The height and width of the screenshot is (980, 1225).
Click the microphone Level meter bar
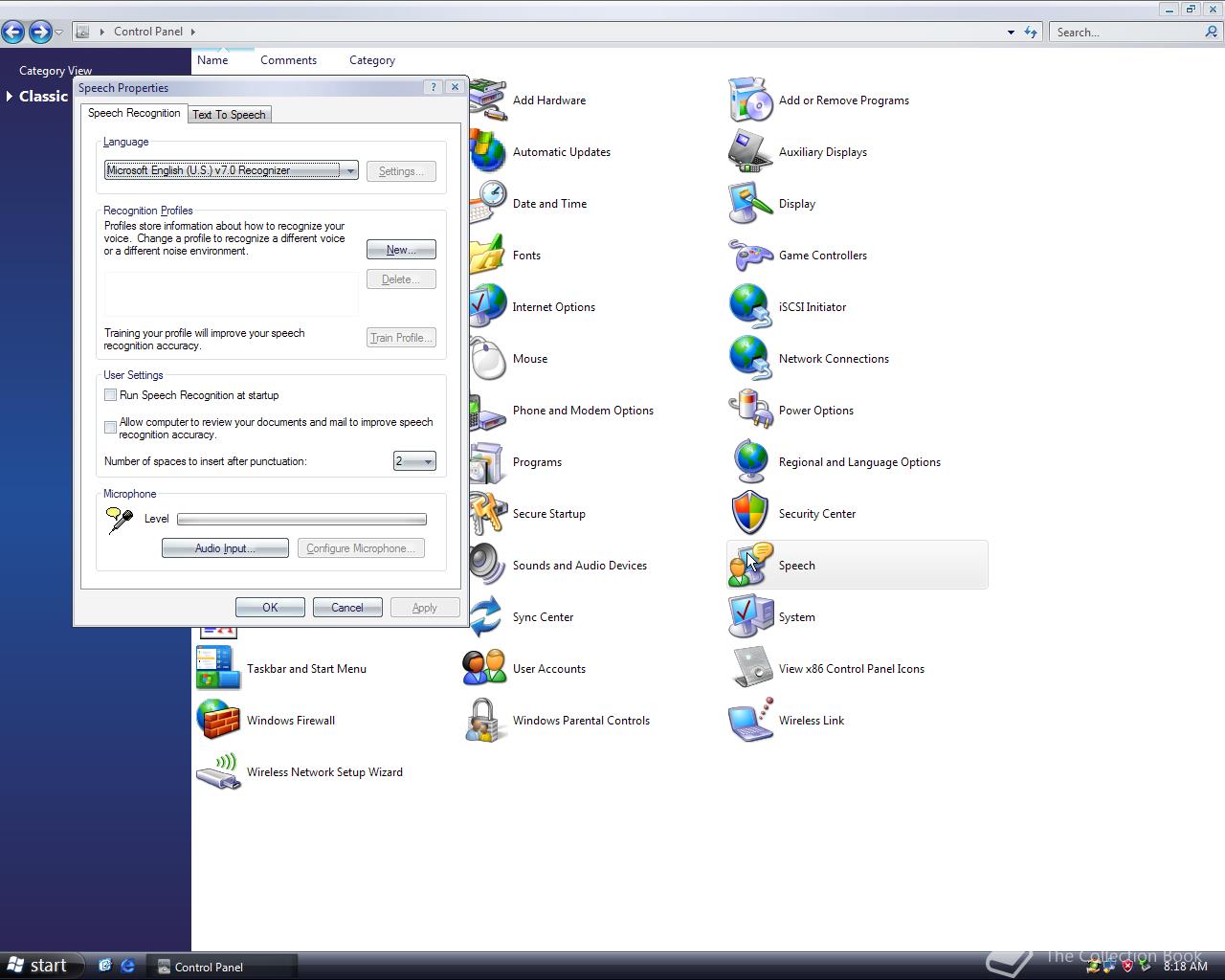point(301,520)
